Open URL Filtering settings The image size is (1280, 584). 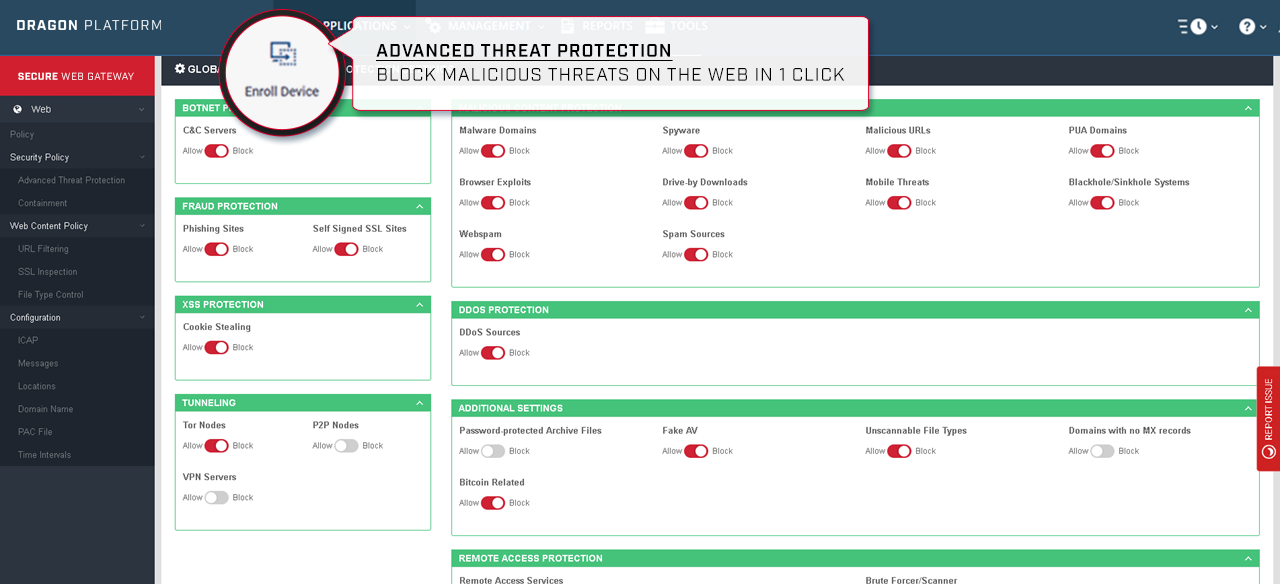click(x=43, y=249)
